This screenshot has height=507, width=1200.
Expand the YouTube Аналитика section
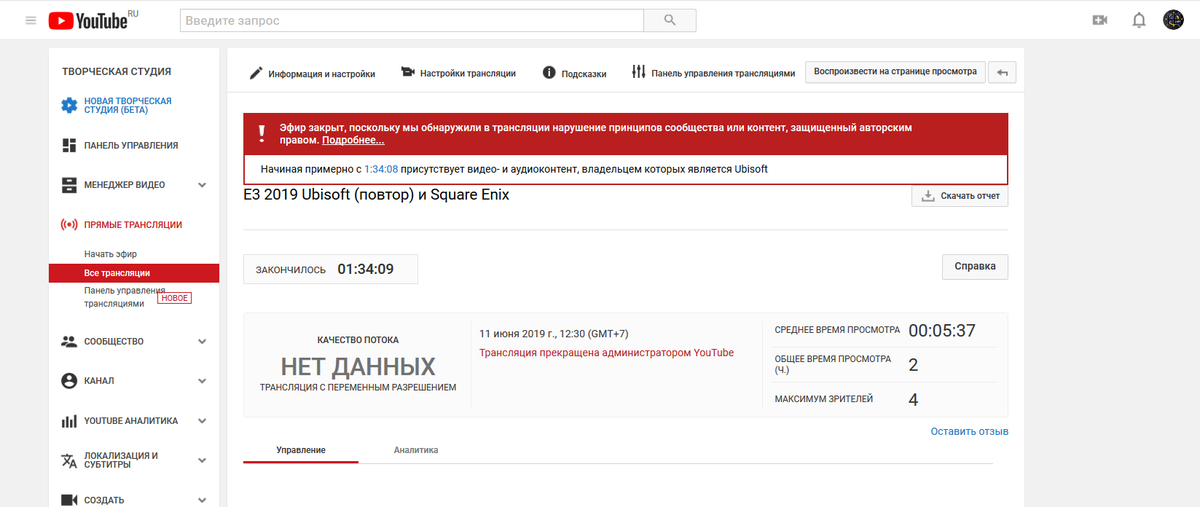[x=202, y=421]
